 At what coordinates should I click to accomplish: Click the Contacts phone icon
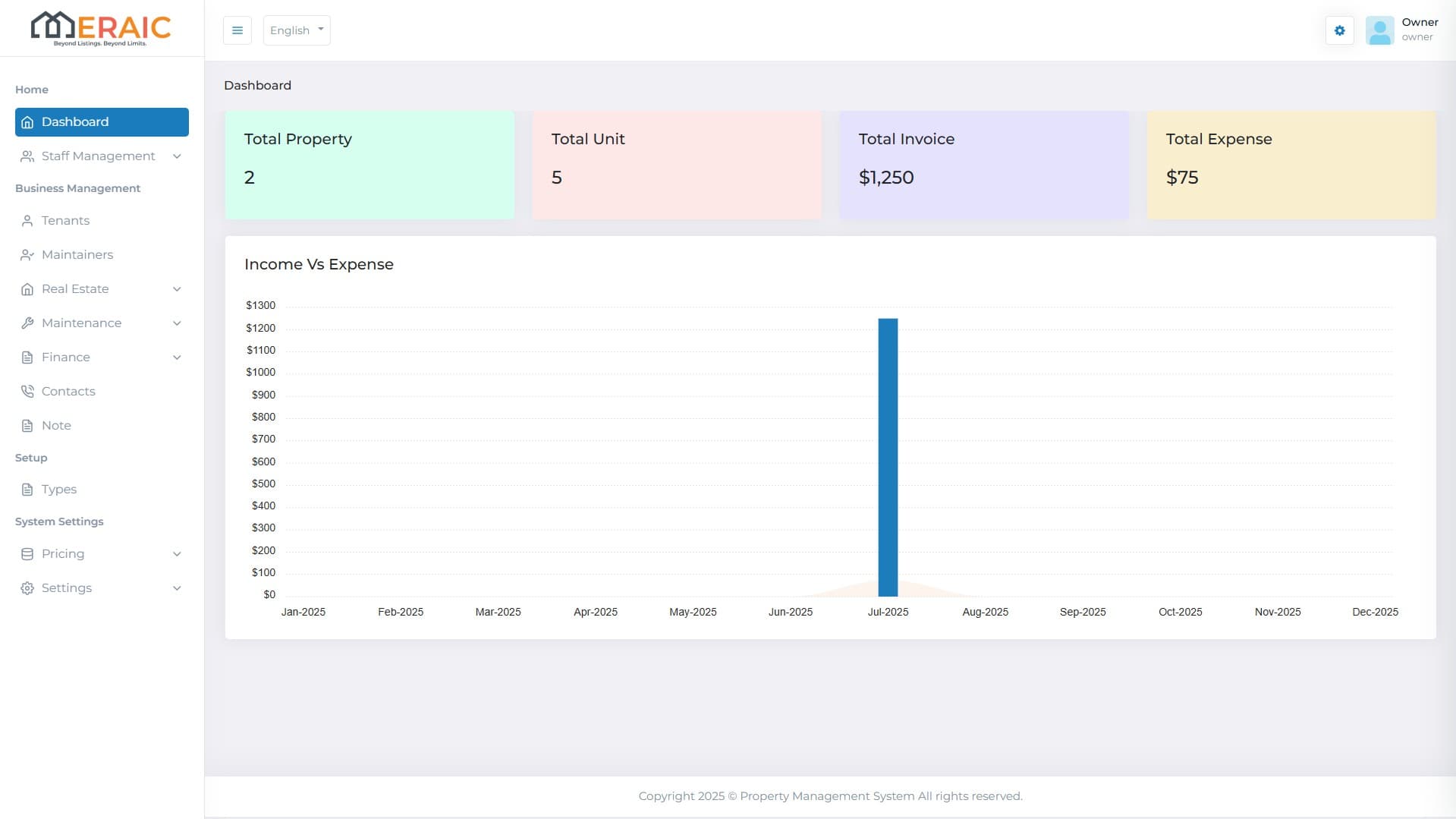click(x=27, y=391)
